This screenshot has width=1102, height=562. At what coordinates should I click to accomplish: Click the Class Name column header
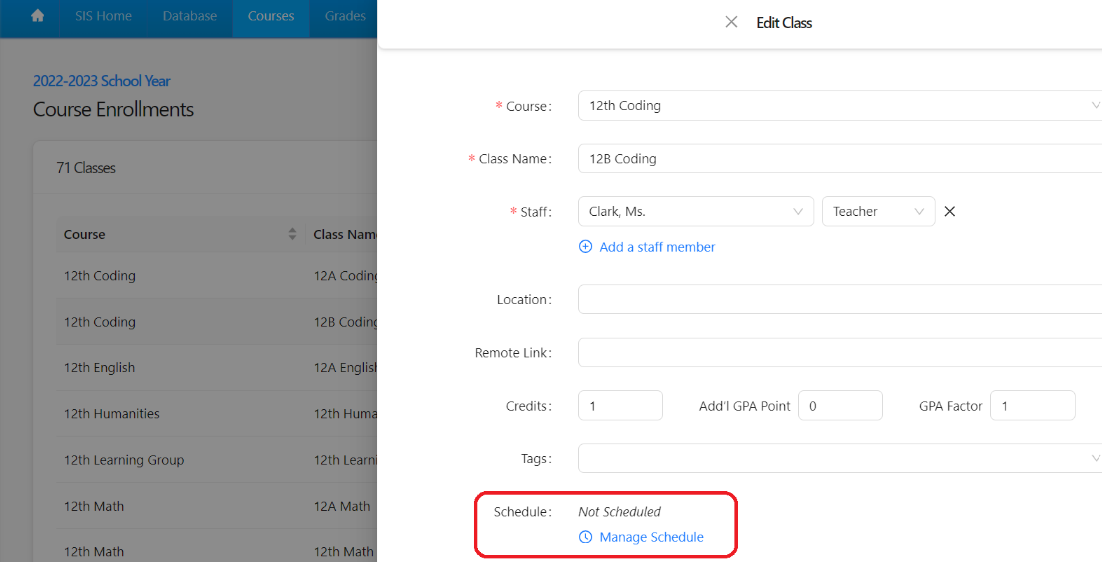coord(345,234)
